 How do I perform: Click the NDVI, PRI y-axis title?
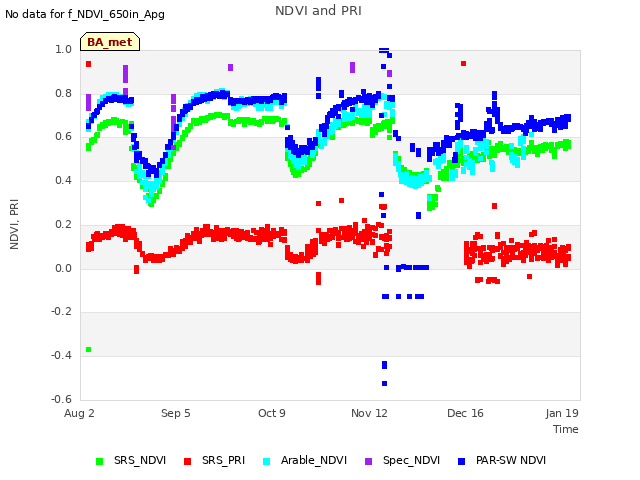pyautogui.click(x=14, y=224)
